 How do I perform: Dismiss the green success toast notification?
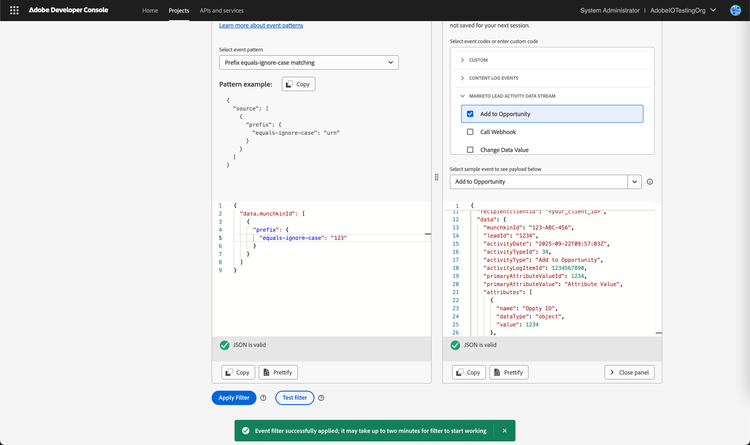(x=504, y=430)
